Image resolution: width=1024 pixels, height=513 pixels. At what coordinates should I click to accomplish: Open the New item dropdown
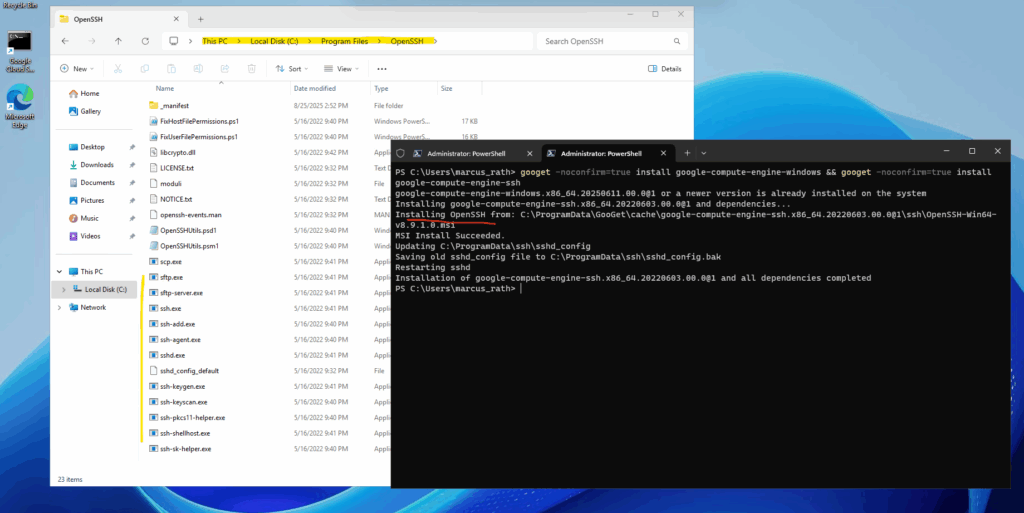[76, 69]
